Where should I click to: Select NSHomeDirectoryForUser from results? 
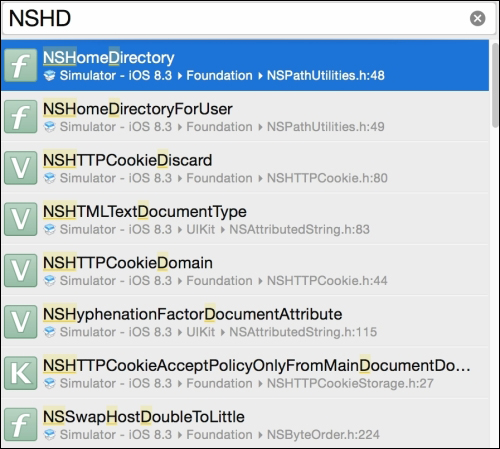245,117
